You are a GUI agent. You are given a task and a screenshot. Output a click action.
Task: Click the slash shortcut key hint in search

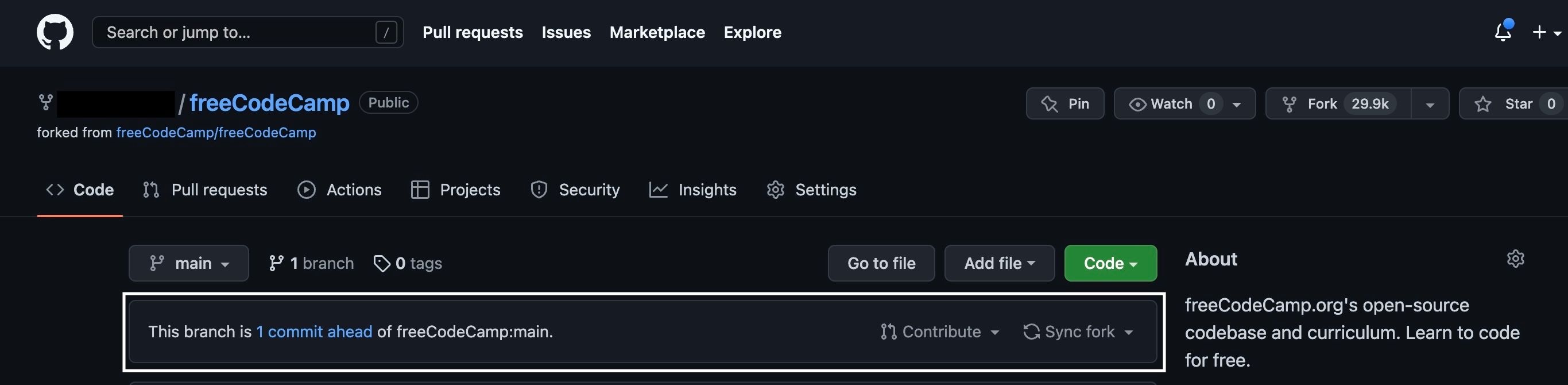pos(386,32)
